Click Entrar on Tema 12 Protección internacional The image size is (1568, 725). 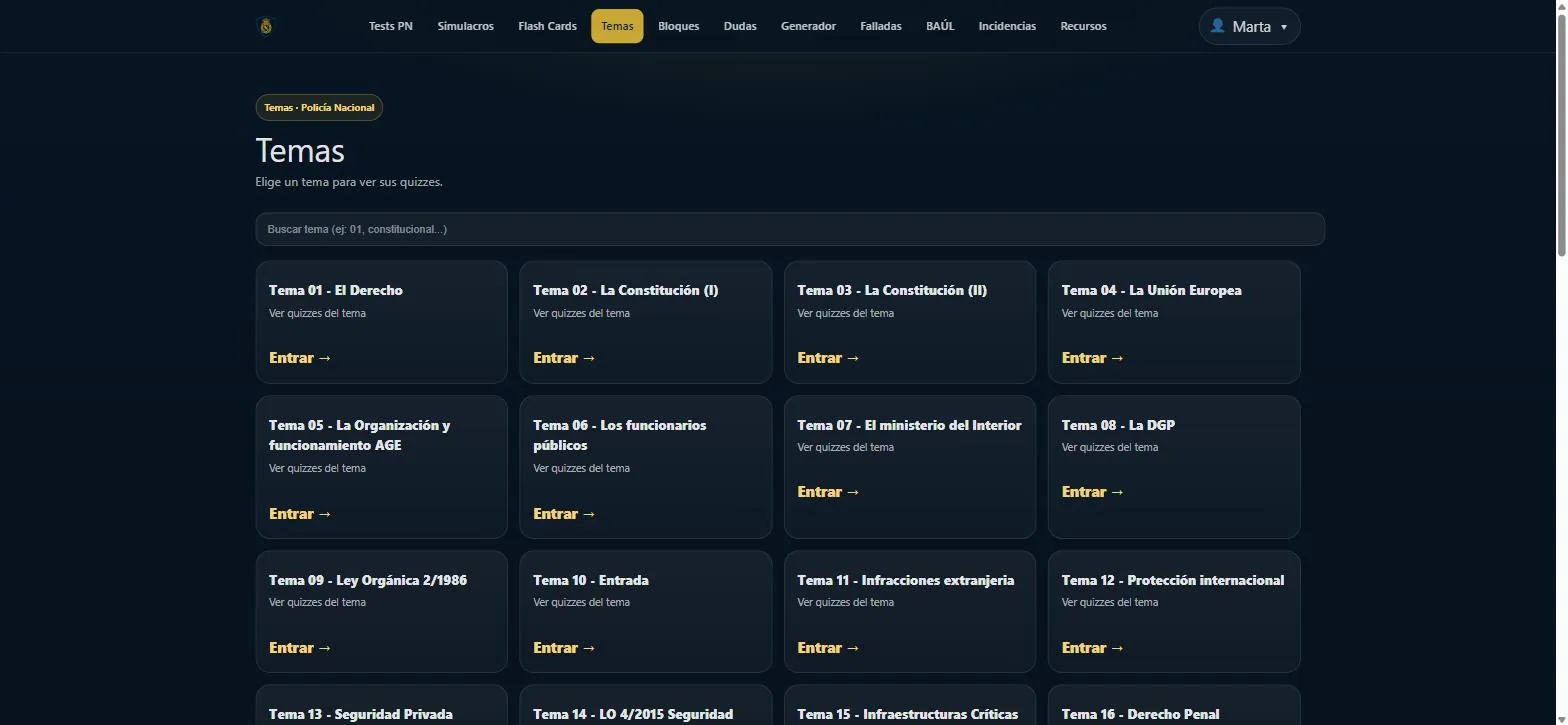[x=1093, y=648]
